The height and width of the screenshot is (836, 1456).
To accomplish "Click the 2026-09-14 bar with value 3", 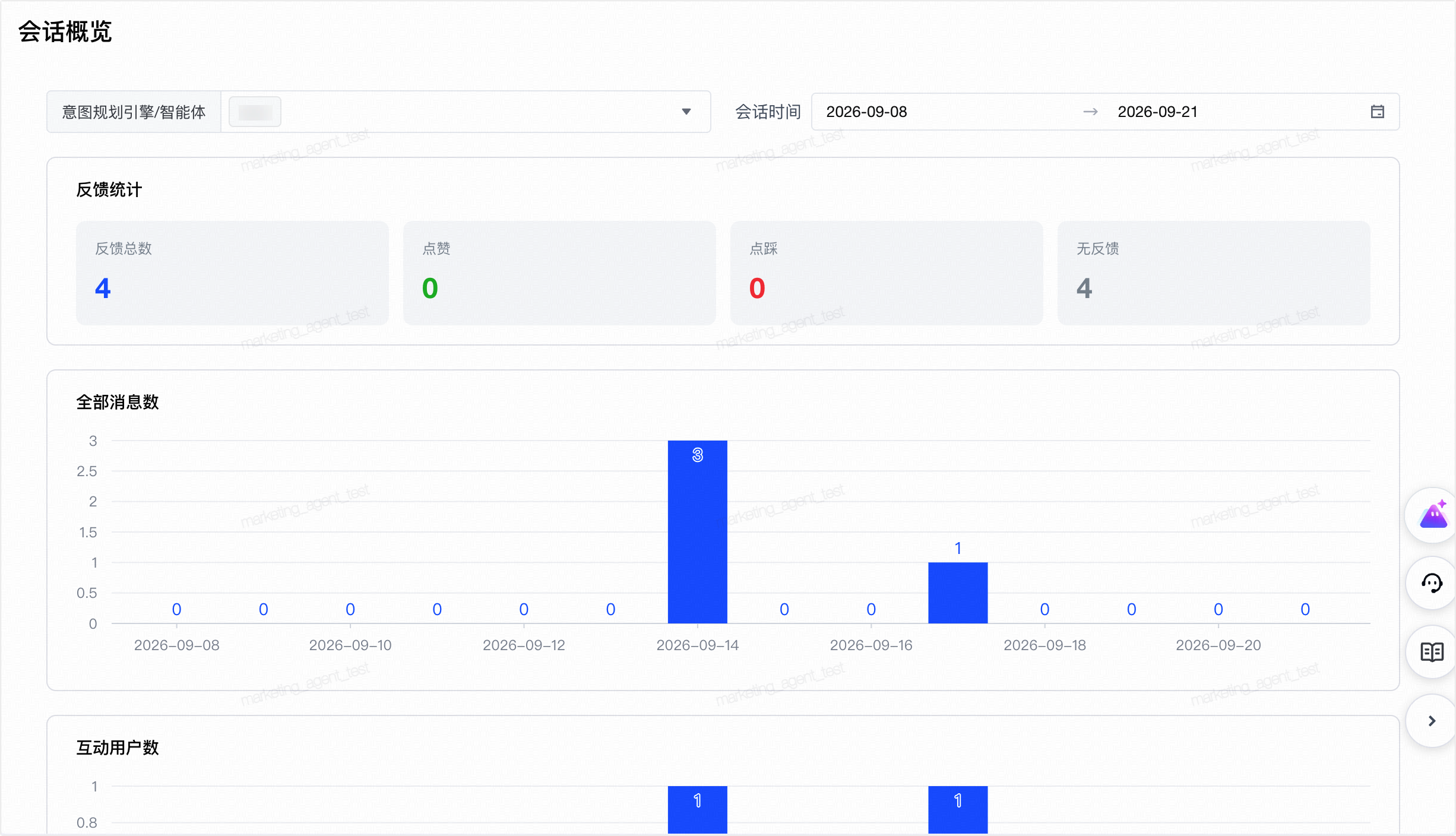I will (x=698, y=532).
